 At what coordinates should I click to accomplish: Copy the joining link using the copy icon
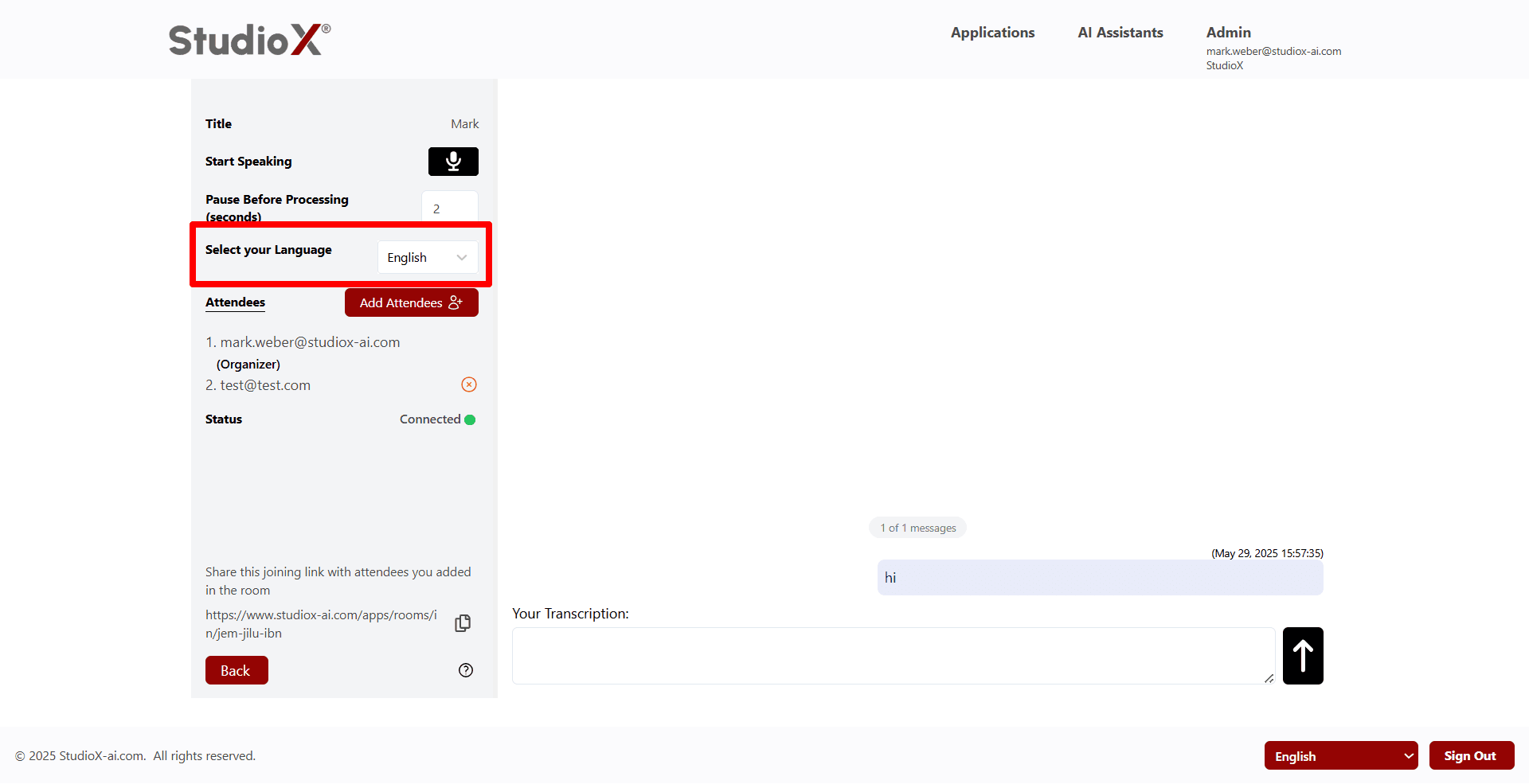pos(463,623)
